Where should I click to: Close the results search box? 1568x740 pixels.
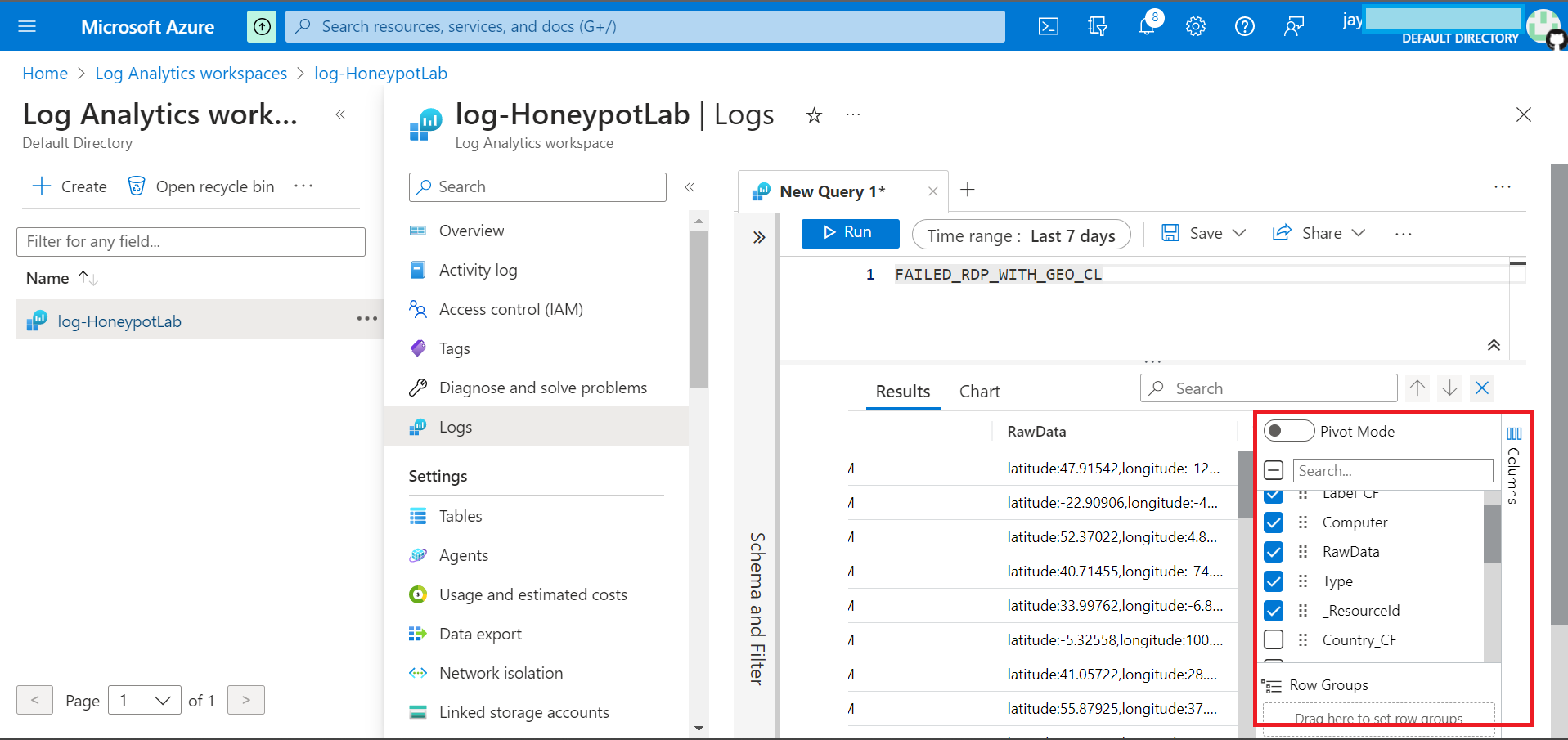pos(1482,388)
